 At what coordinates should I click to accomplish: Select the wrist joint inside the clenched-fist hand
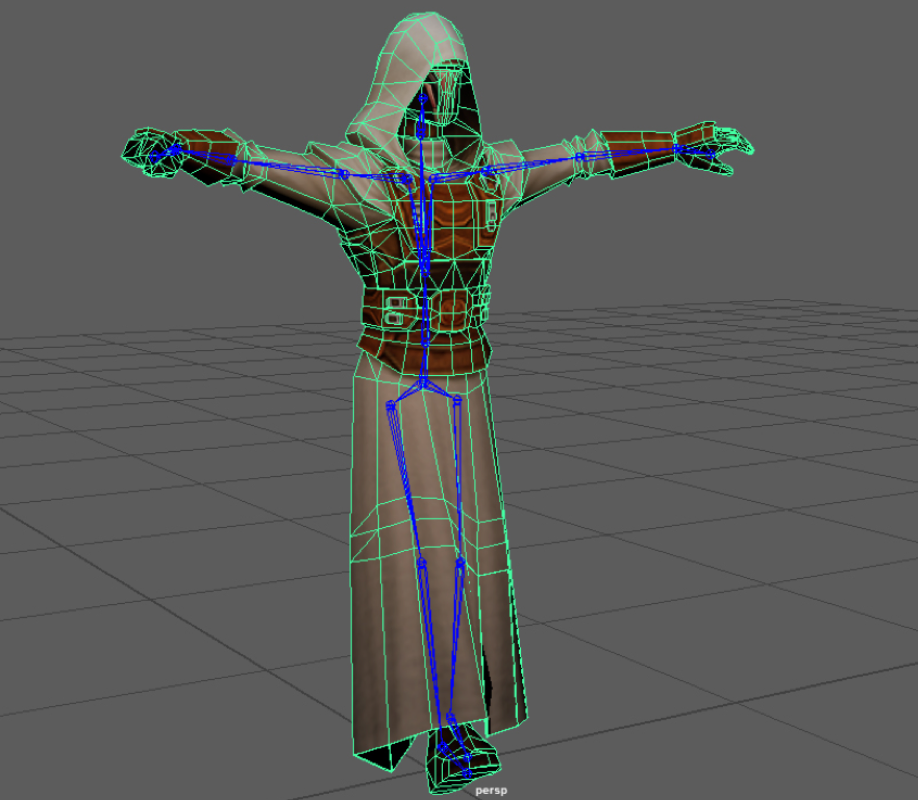174,149
